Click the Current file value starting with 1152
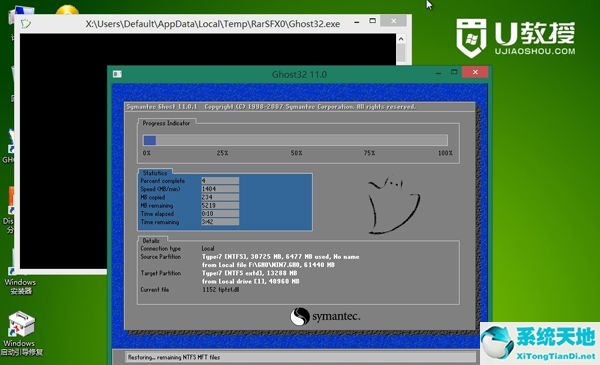 click(221, 290)
